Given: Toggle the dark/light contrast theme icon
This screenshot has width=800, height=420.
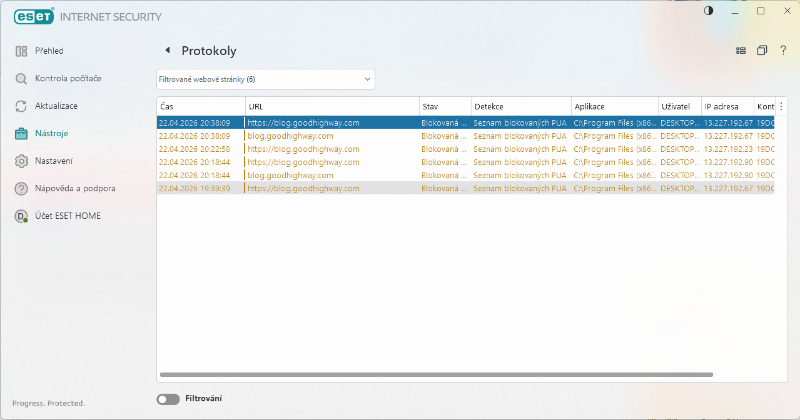Looking at the screenshot, I should tap(710, 11).
